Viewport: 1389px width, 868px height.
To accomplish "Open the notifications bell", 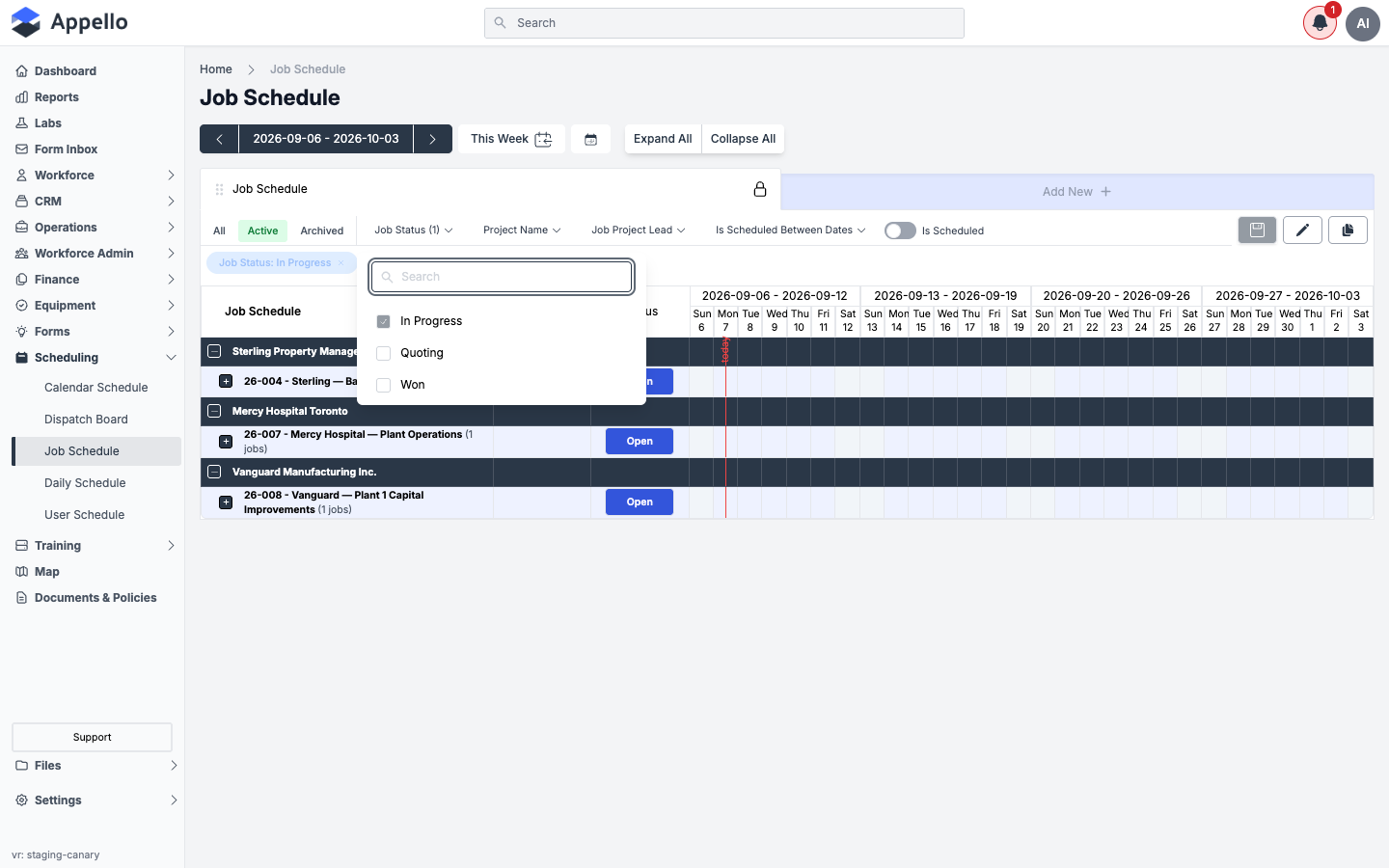I will pyautogui.click(x=1320, y=23).
